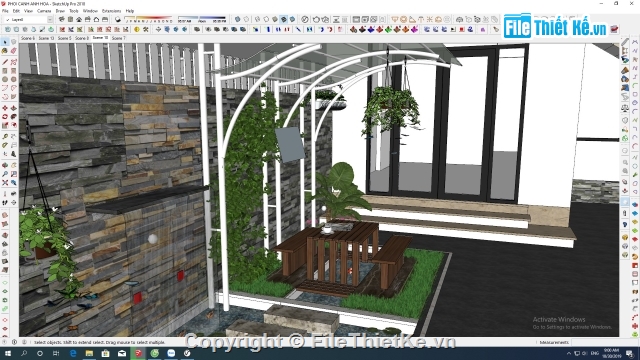Open the Extensions menu

pos(111,11)
